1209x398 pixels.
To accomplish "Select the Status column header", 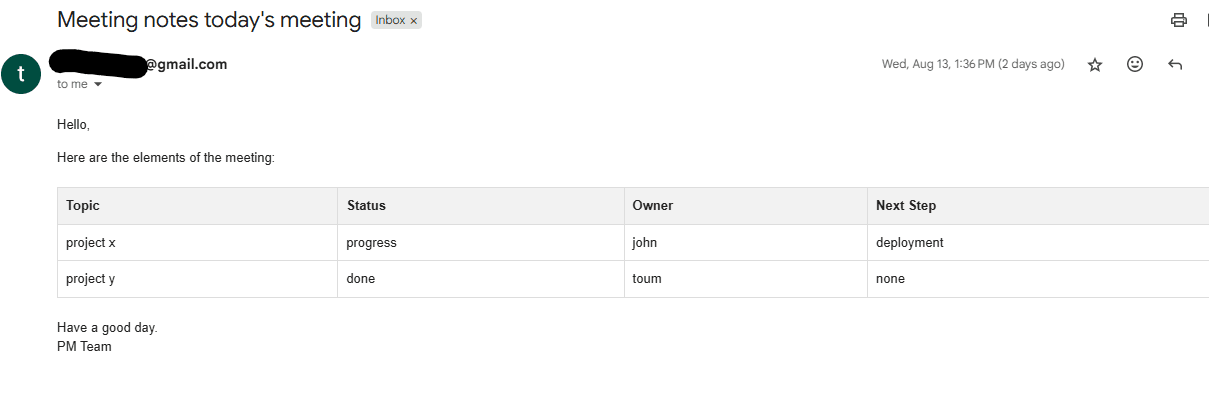I will pyautogui.click(x=481, y=206).
